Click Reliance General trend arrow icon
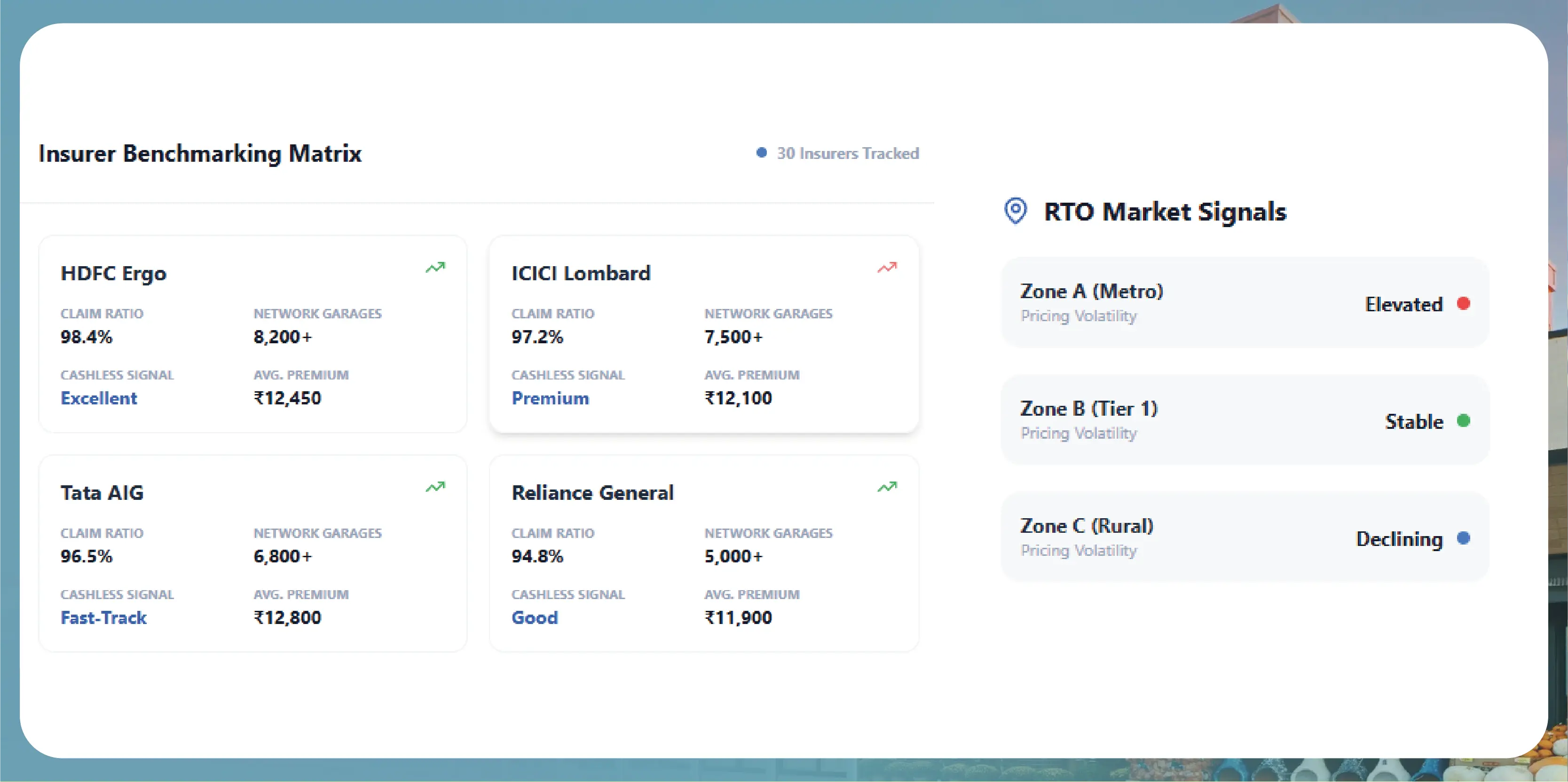 (887, 487)
